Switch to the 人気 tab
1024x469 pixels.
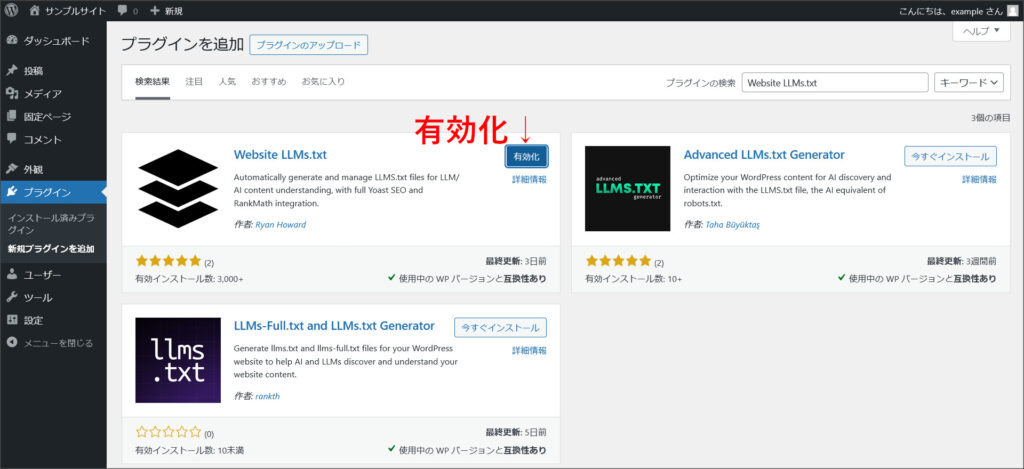click(x=228, y=81)
